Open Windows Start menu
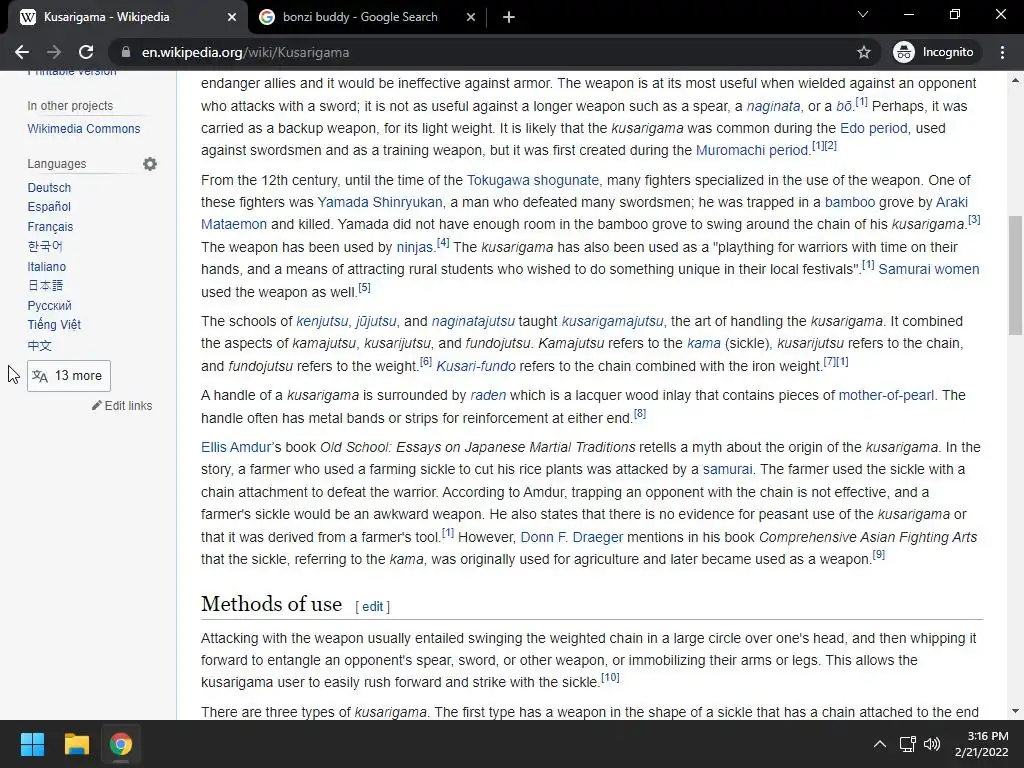 point(32,744)
